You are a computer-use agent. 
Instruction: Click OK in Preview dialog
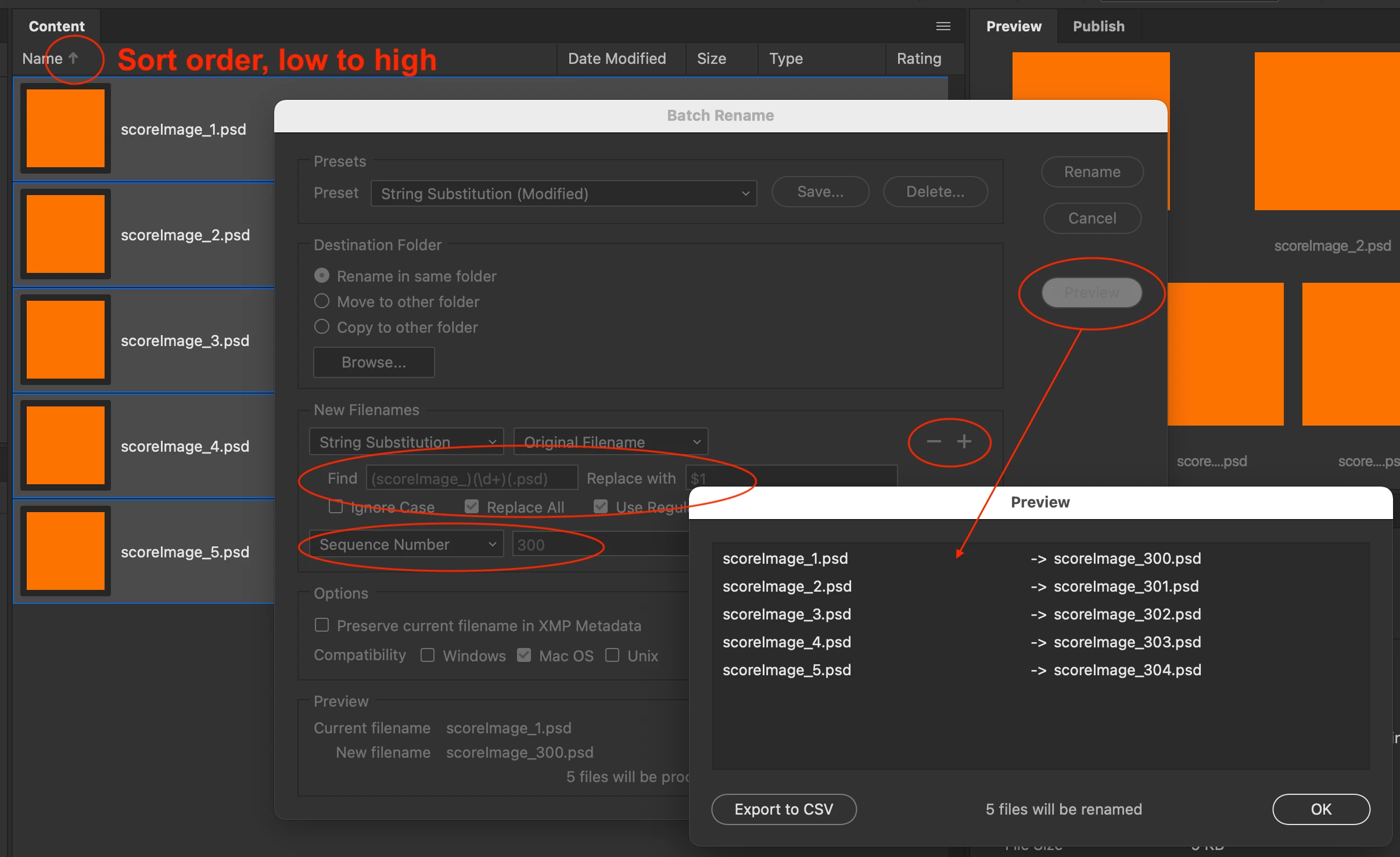pos(1320,809)
